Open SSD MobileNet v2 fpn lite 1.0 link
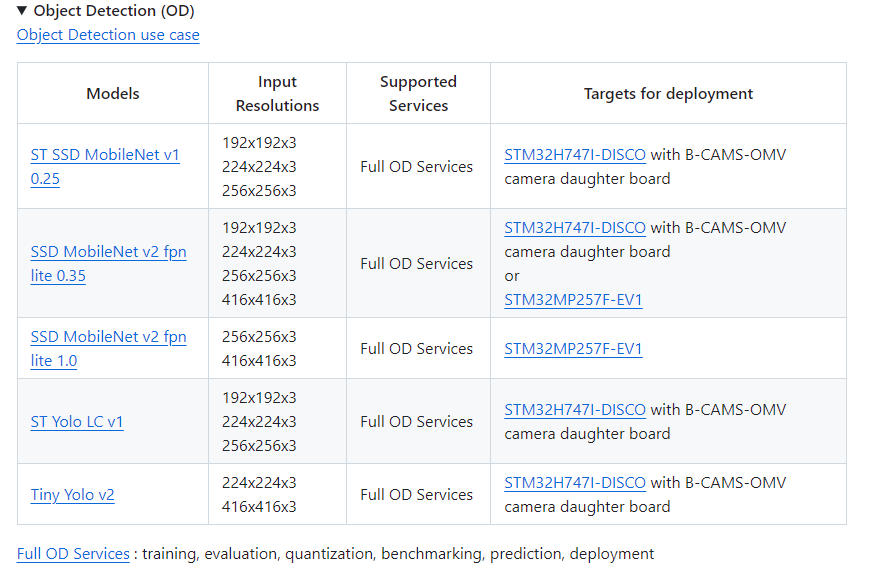The height and width of the screenshot is (581, 875). (108, 337)
